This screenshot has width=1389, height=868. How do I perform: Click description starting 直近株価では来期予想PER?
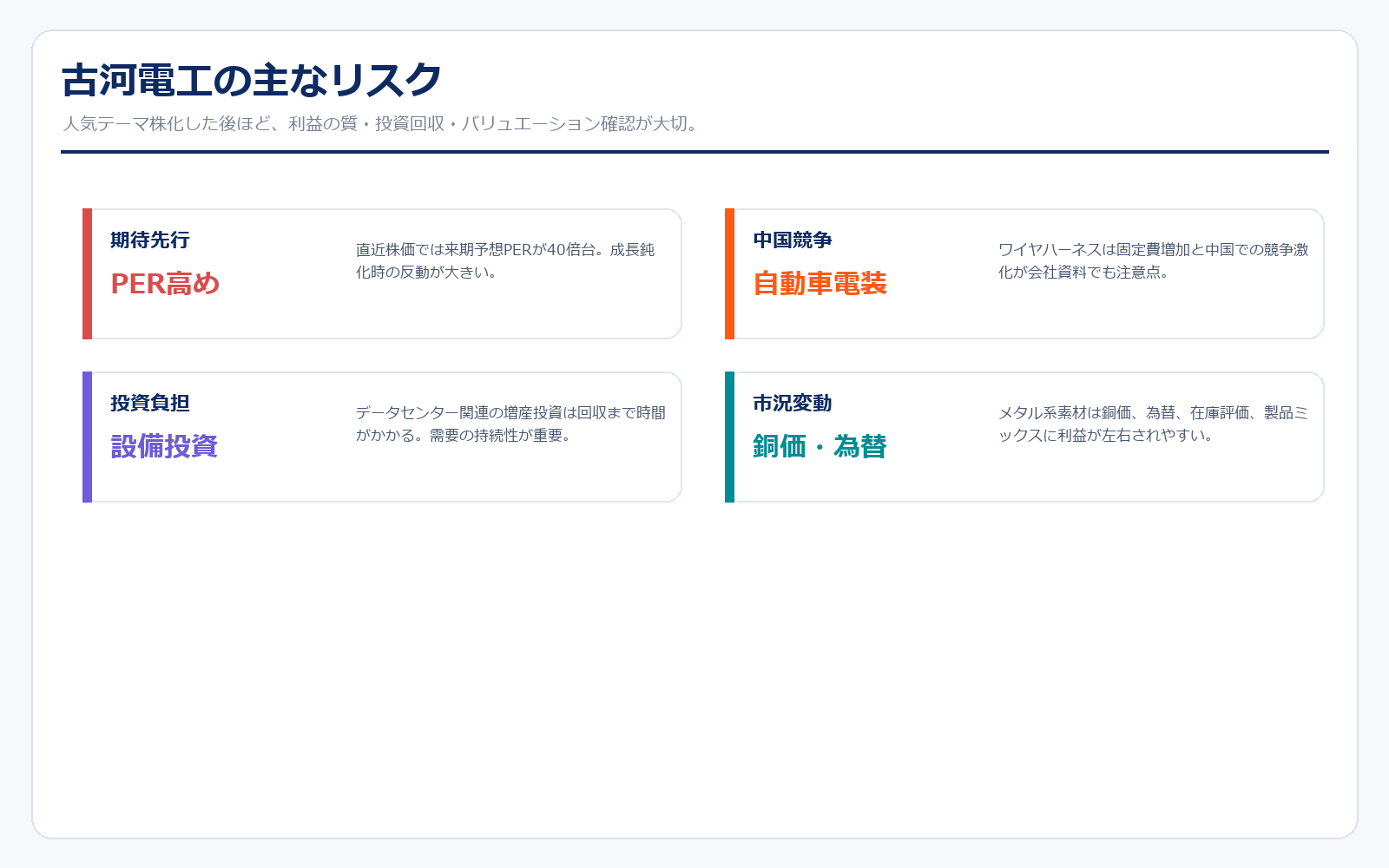505,260
